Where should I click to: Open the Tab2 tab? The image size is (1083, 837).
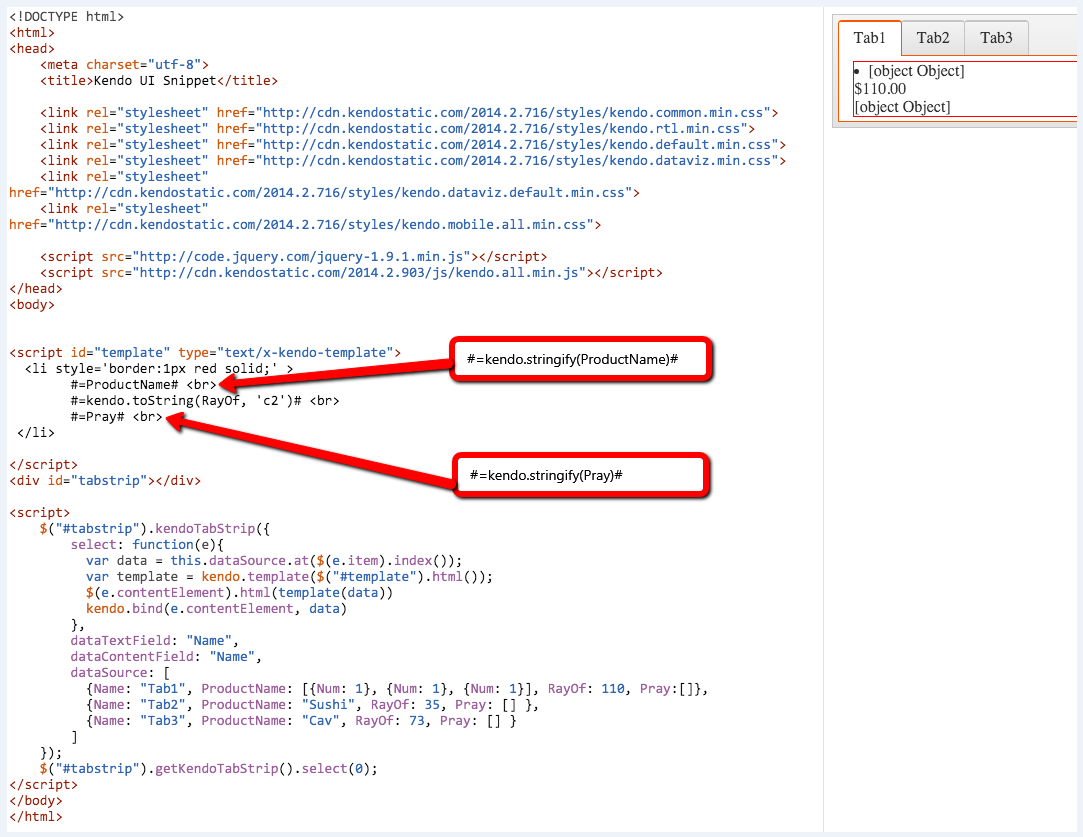(932, 38)
